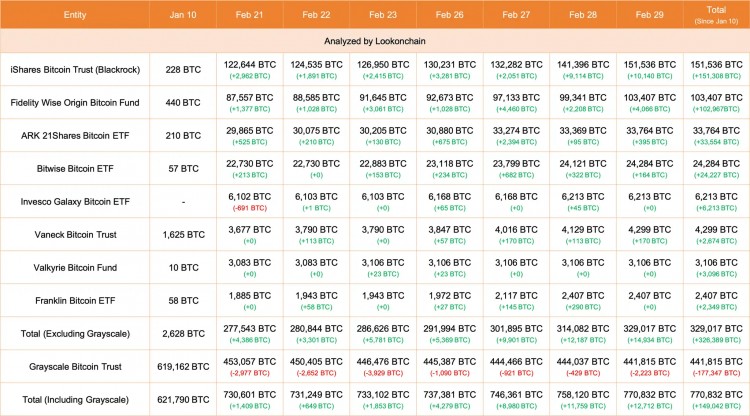Click the 440 BTC cell for Fidelity

click(x=183, y=102)
